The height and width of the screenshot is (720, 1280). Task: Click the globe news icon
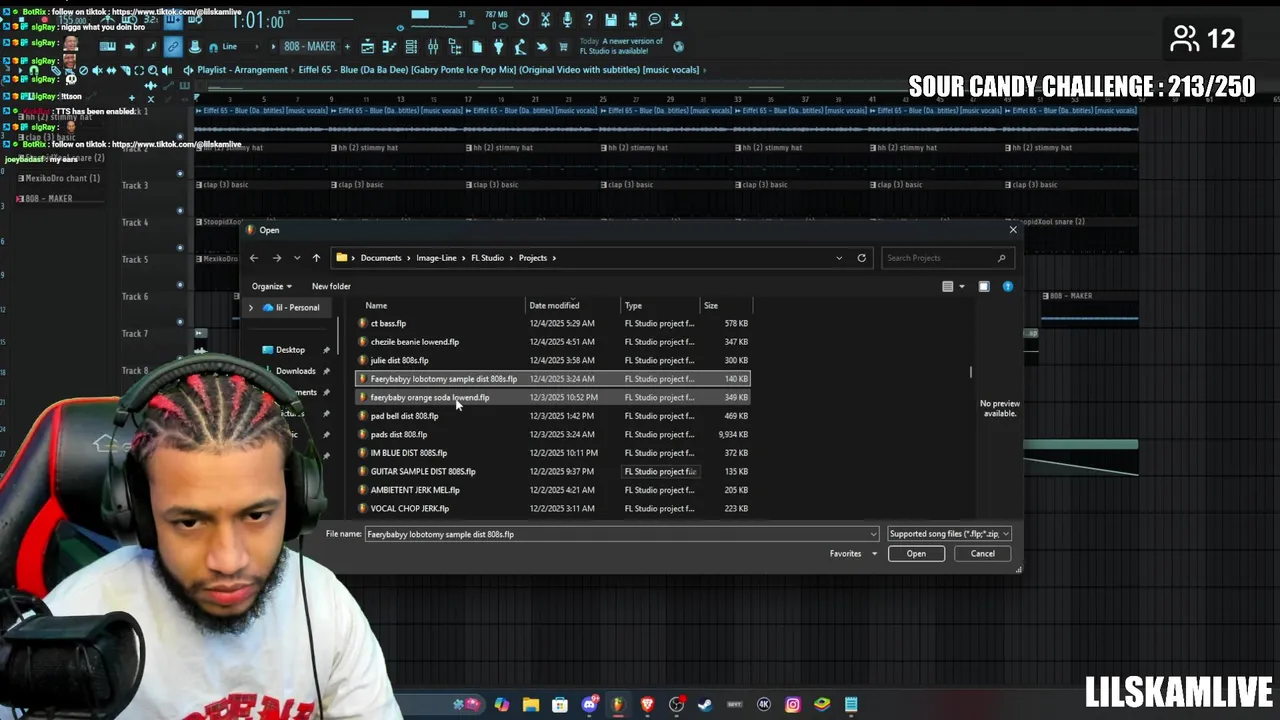pyautogui.click(x=679, y=46)
